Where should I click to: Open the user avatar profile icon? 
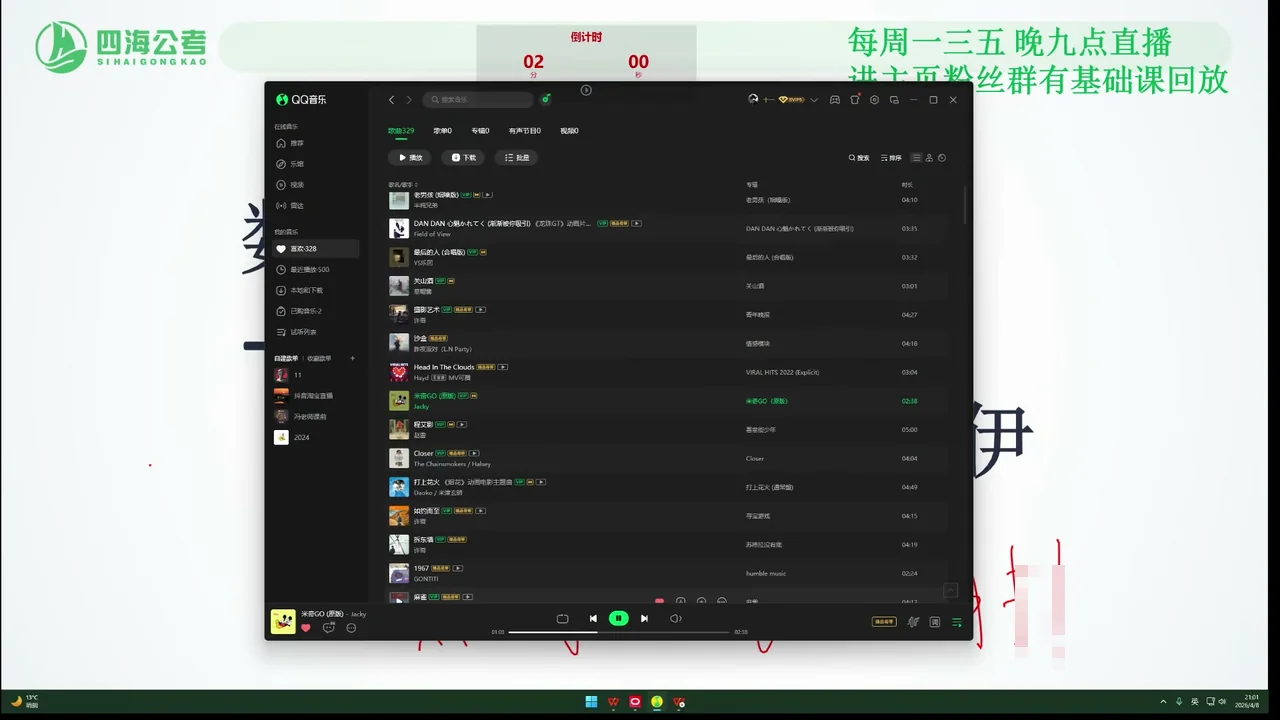click(753, 99)
